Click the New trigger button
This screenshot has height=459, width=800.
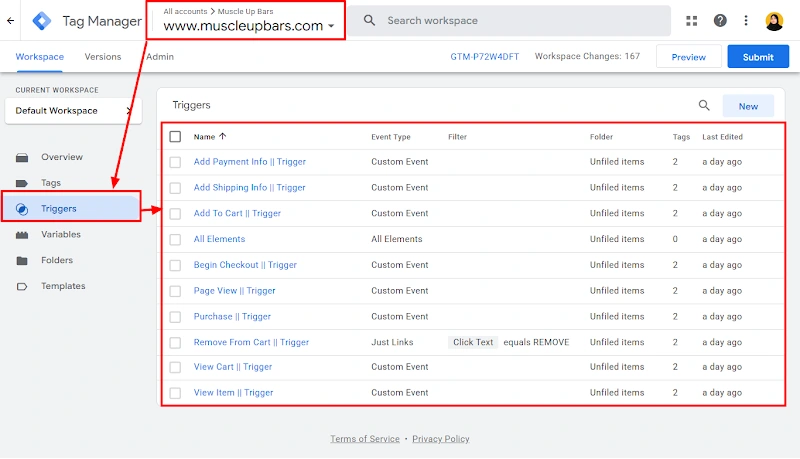click(748, 106)
